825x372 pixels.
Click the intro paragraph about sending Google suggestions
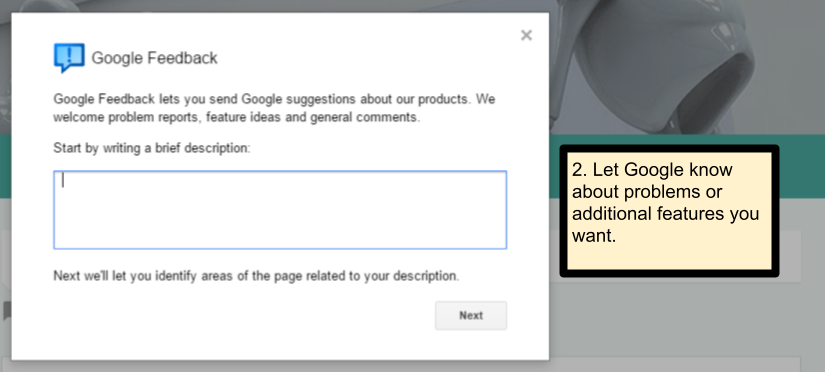(274, 108)
